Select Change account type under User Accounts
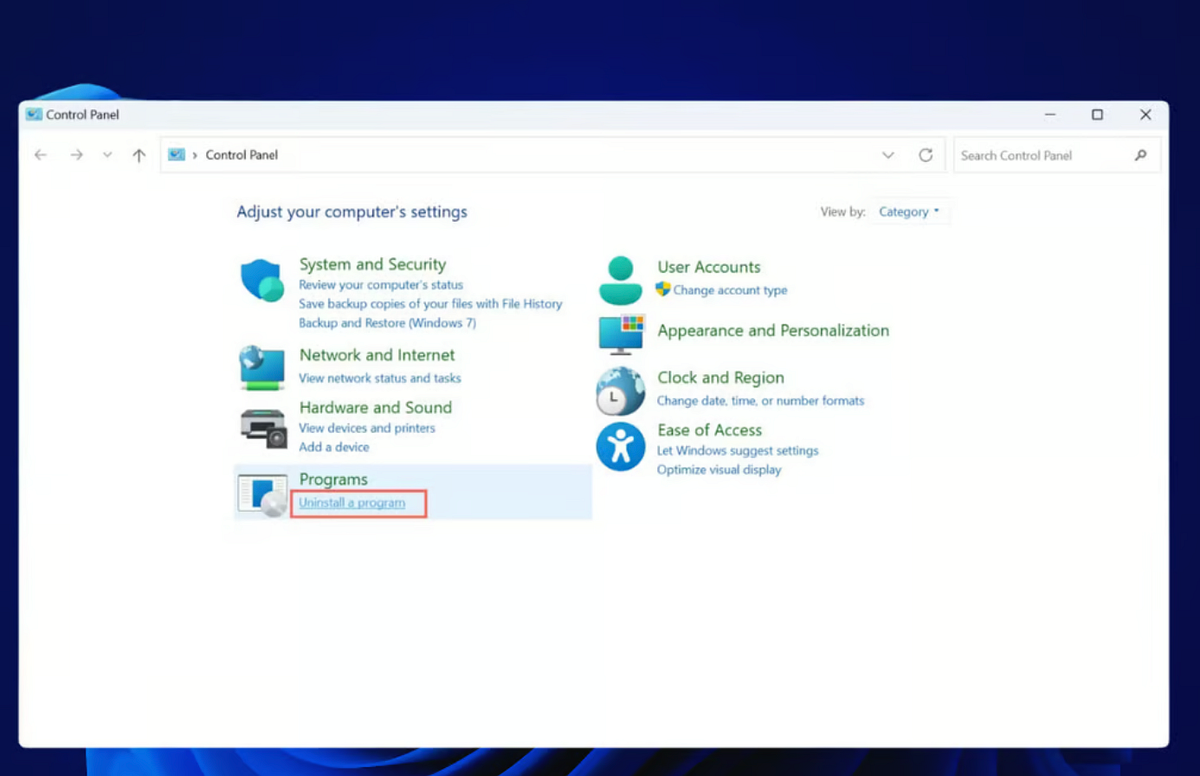The height and width of the screenshot is (776, 1200). [x=729, y=290]
